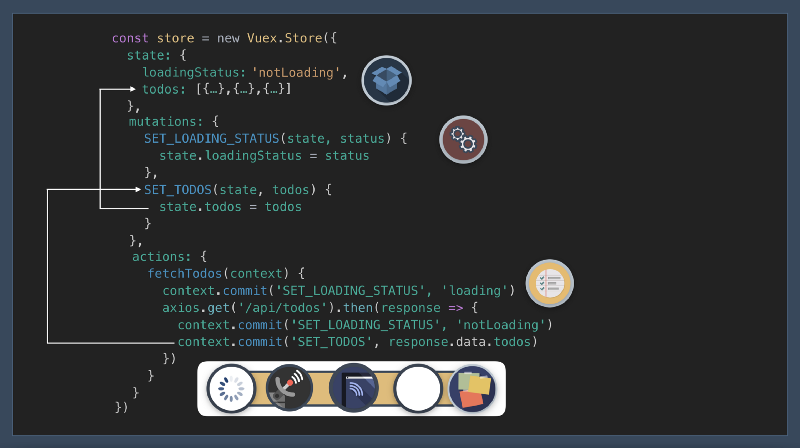
Task: Click the checklist actions icon
Action: [550, 283]
